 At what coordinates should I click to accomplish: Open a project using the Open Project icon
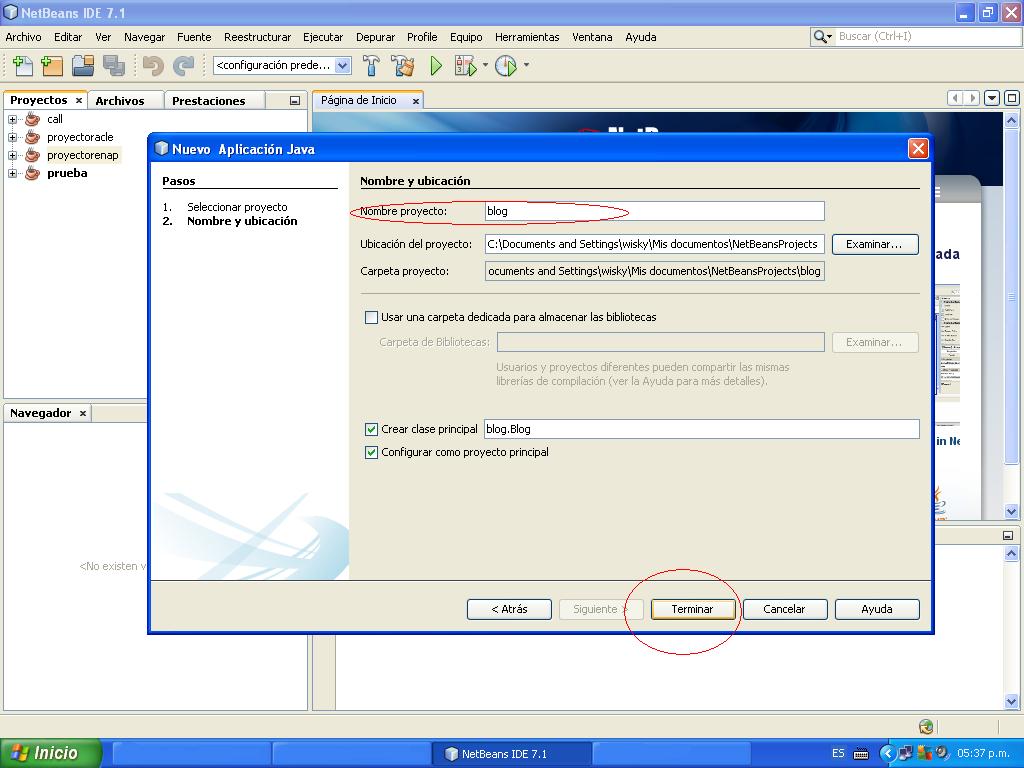(84, 68)
